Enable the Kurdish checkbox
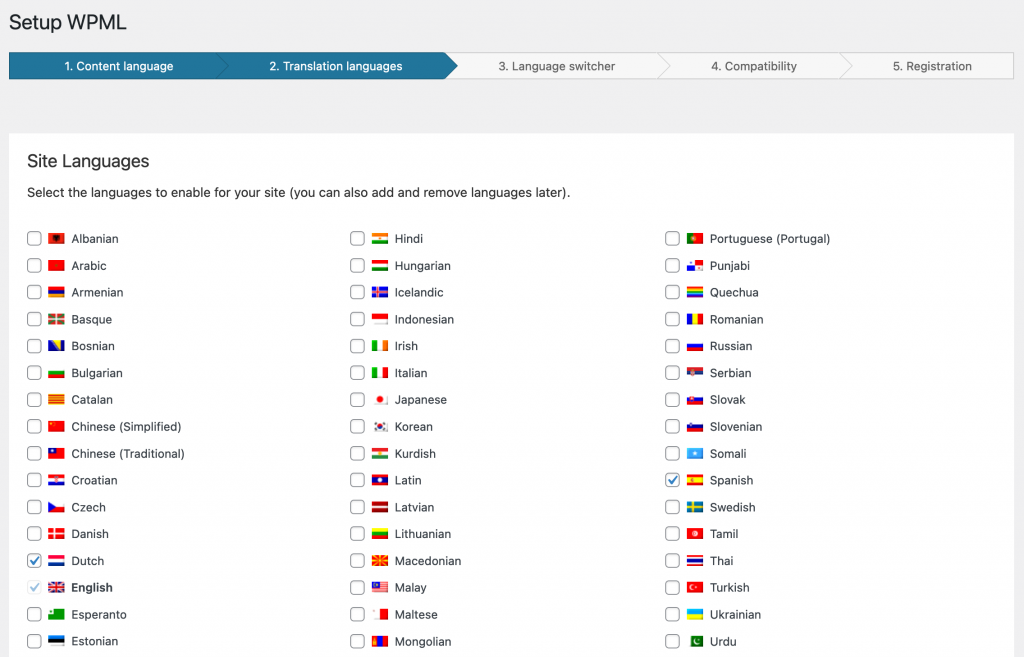Viewport: 1024px width, 657px height. [357, 453]
